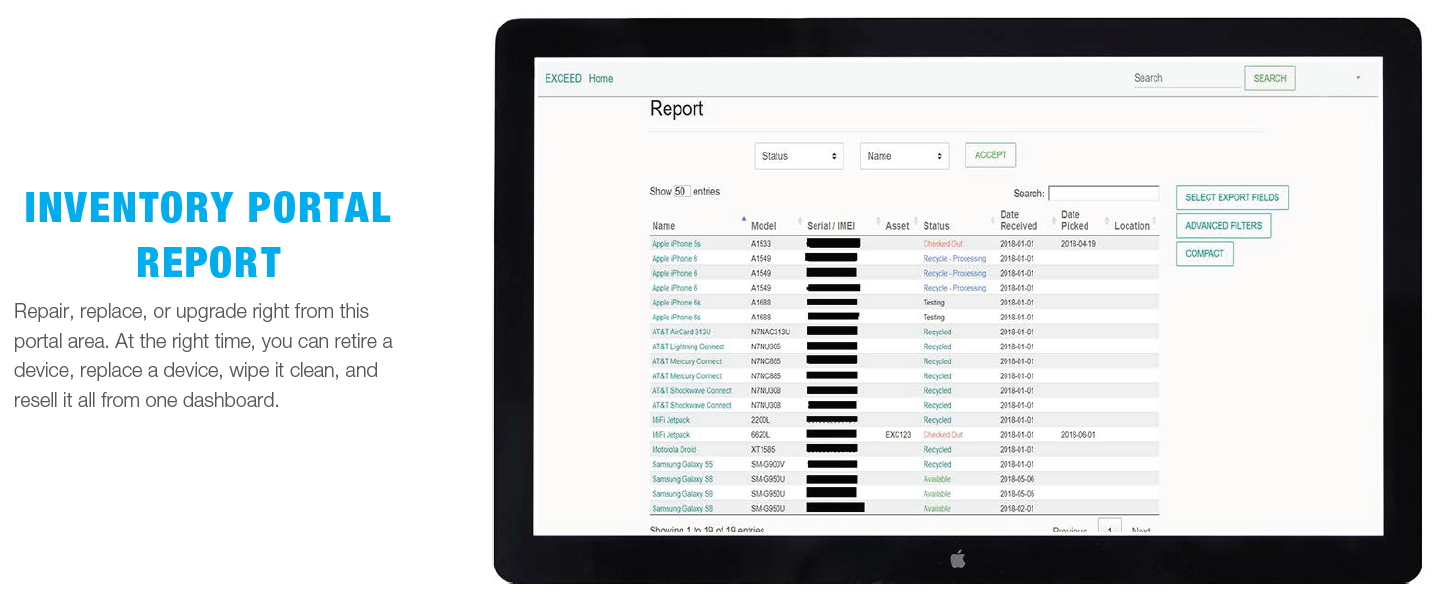Viewport: 1438px width, 602px height.
Task: Click Checked Out status for iPhone 5s
Action: pyautogui.click(x=943, y=244)
